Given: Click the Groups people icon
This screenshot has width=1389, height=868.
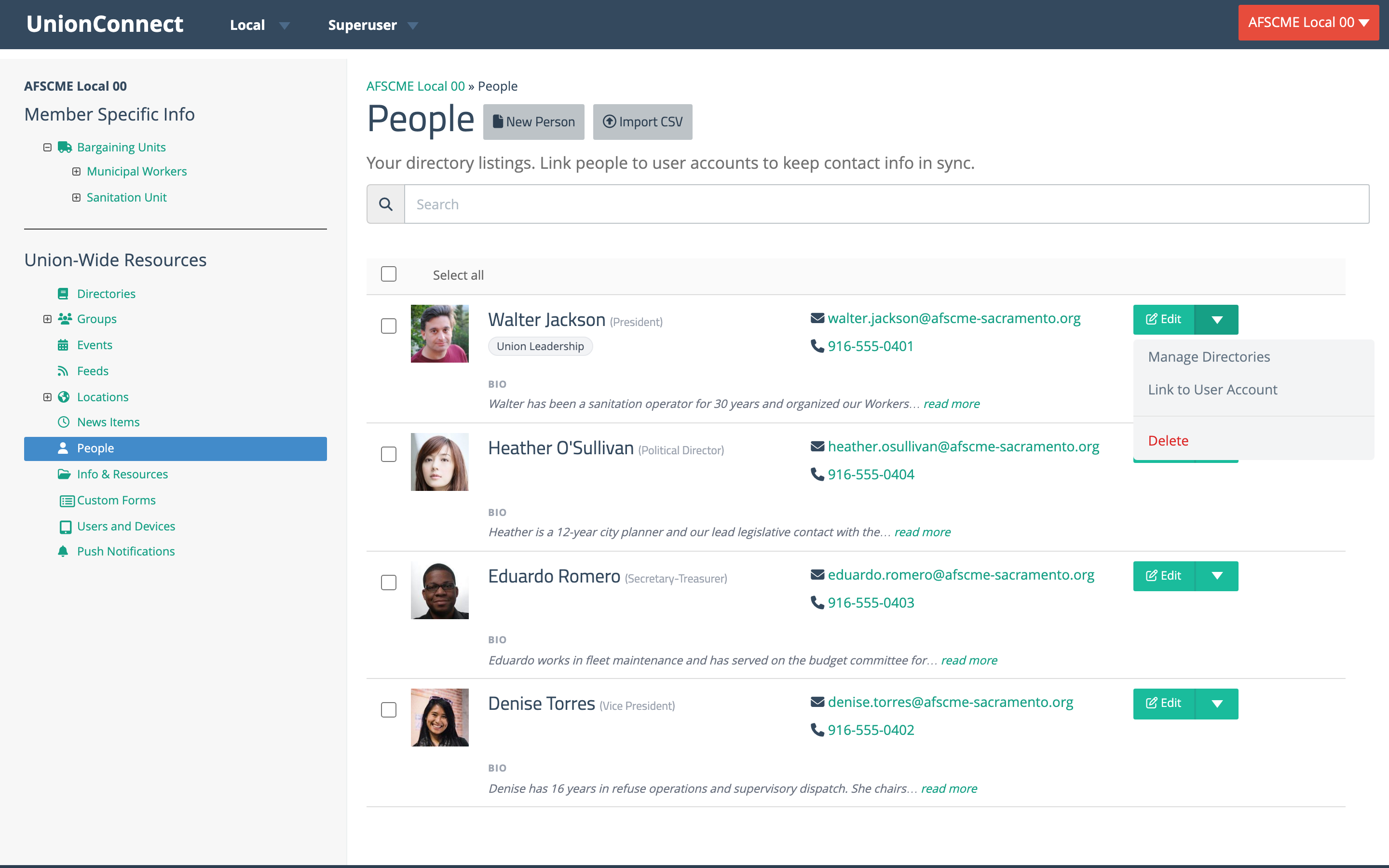Looking at the screenshot, I should pos(65,319).
